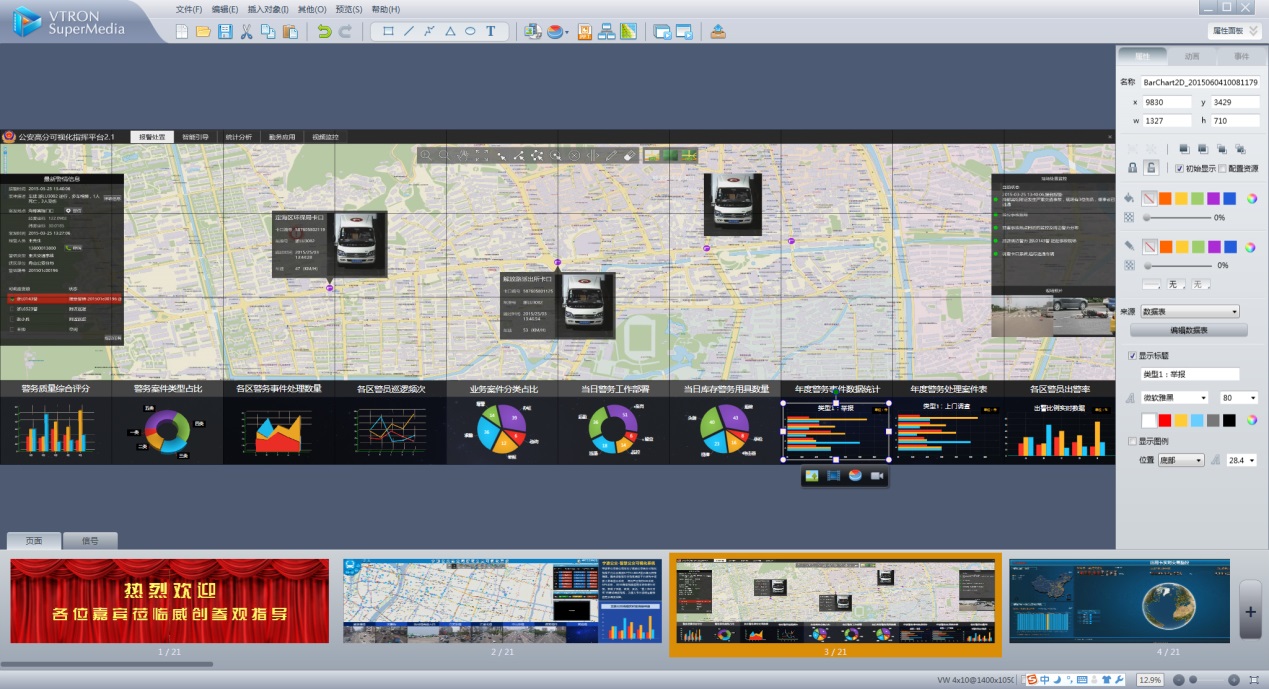The image size is (1269, 689).
Task: Click the Save floppy disk icon
Action: [225, 32]
